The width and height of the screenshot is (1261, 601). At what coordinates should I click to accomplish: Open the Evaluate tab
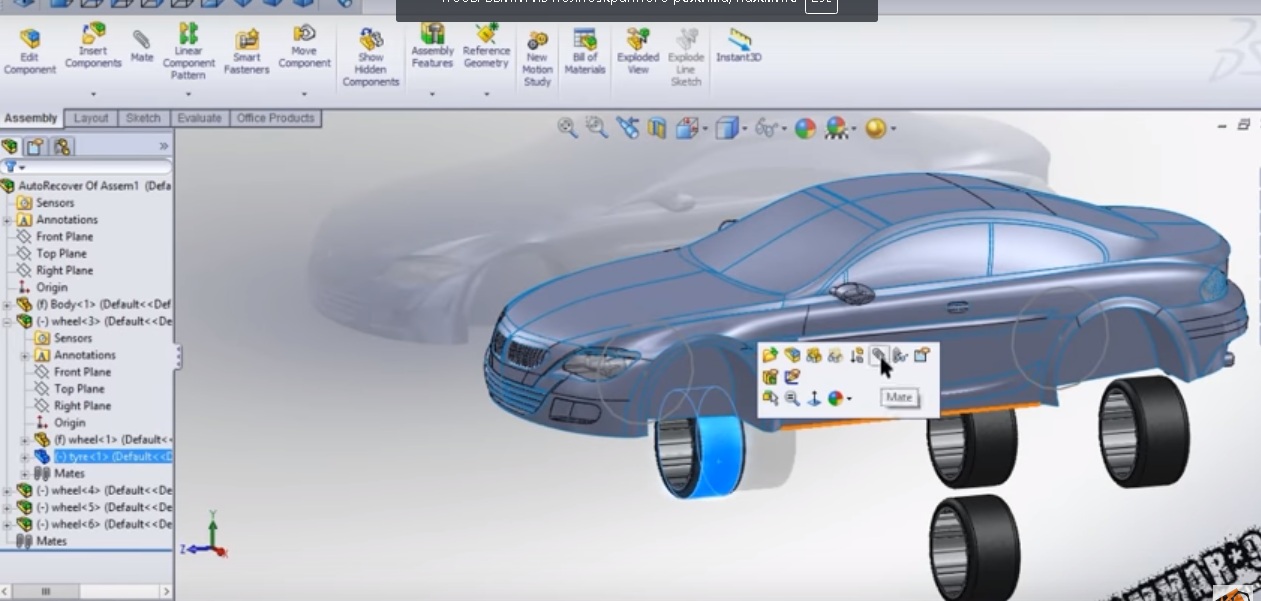pyautogui.click(x=199, y=118)
